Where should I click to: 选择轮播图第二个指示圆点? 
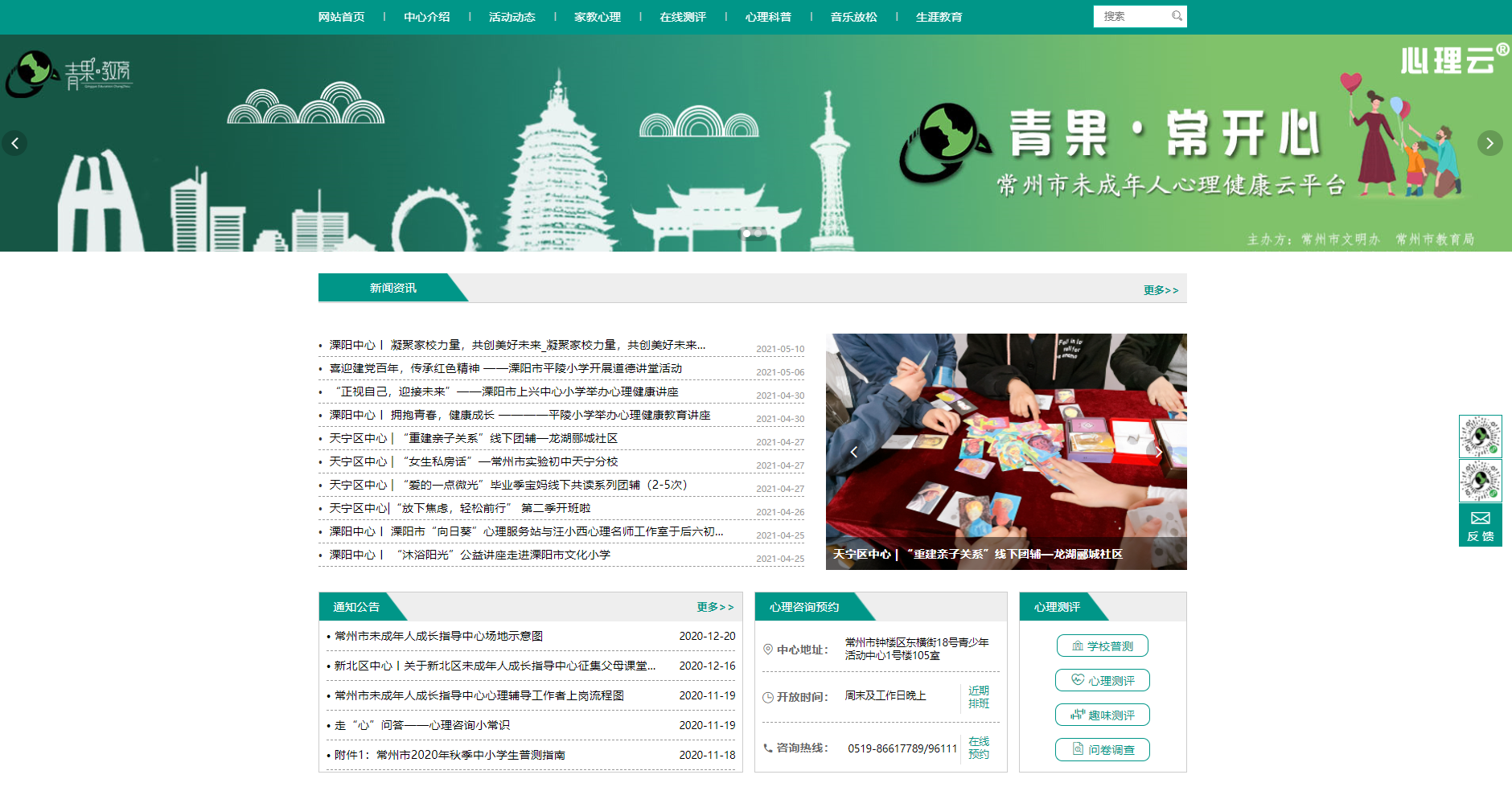pyautogui.click(x=759, y=234)
